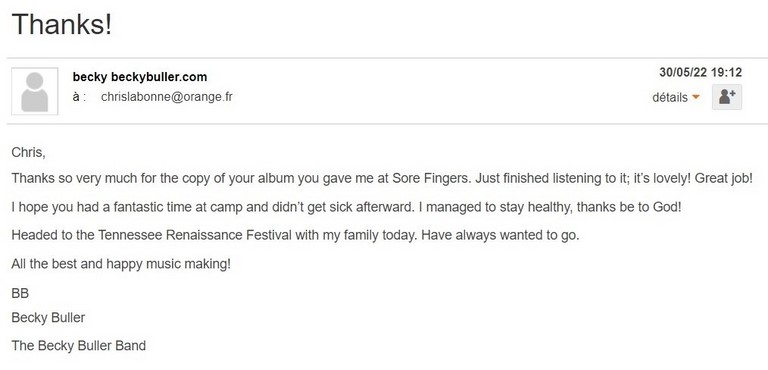Click the date 30/05/22 19:12
This screenshot has height=370, width=768.
700,73
